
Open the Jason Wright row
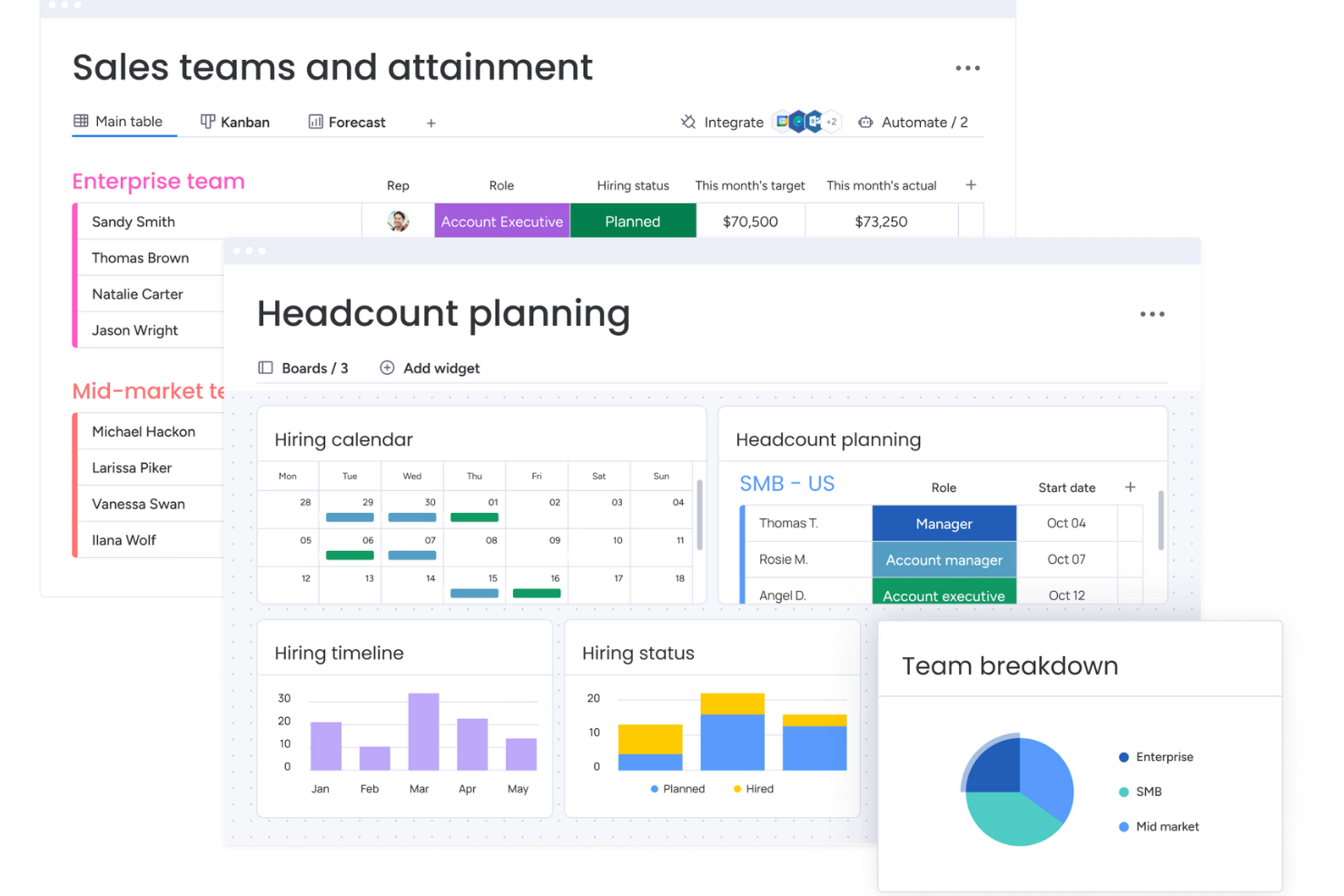pos(151,330)
